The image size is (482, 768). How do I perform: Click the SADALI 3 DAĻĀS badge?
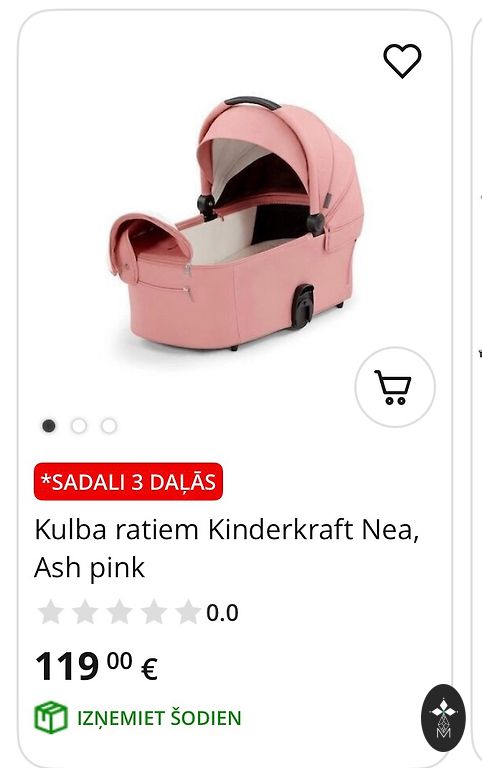coord(128,481)
